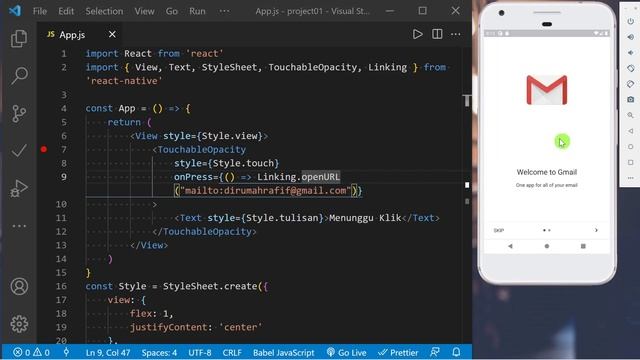
Task: Click line number 16 in gutter
Action: tap(61, 286)
